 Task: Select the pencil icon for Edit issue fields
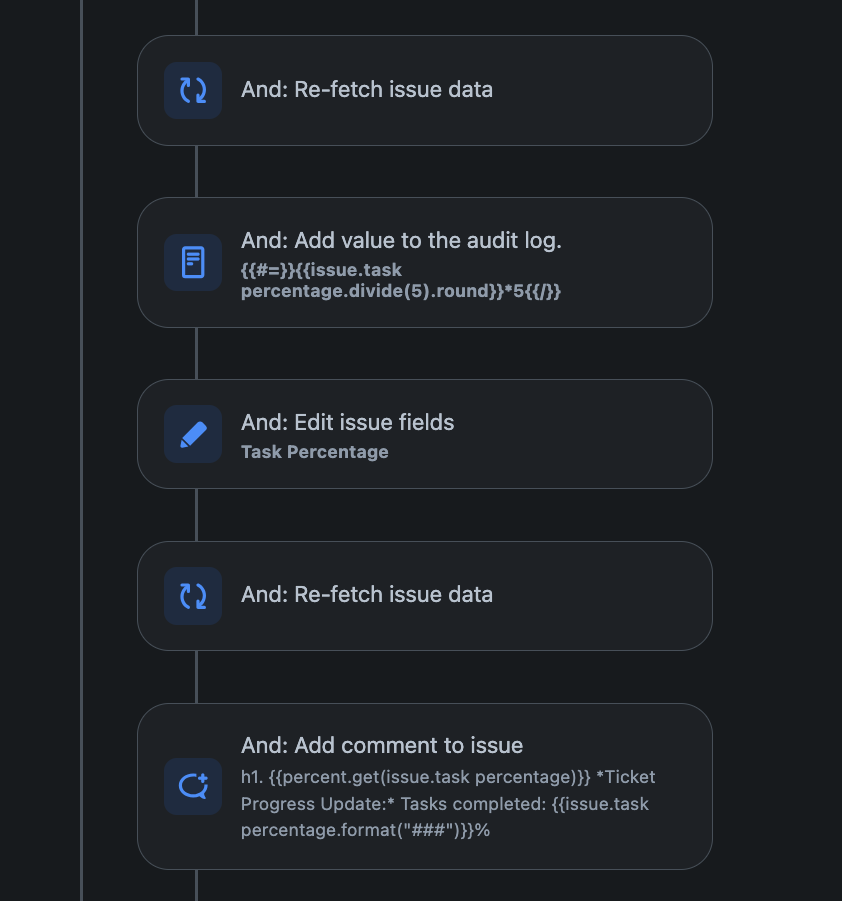point(193,434)
